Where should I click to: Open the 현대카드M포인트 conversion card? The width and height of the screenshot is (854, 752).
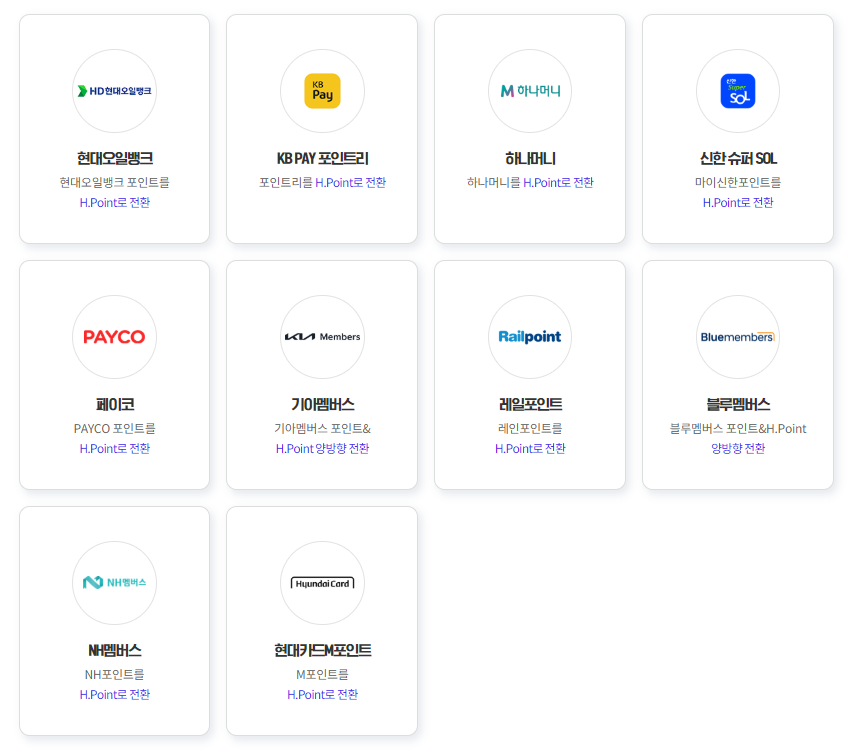(322, 620)
